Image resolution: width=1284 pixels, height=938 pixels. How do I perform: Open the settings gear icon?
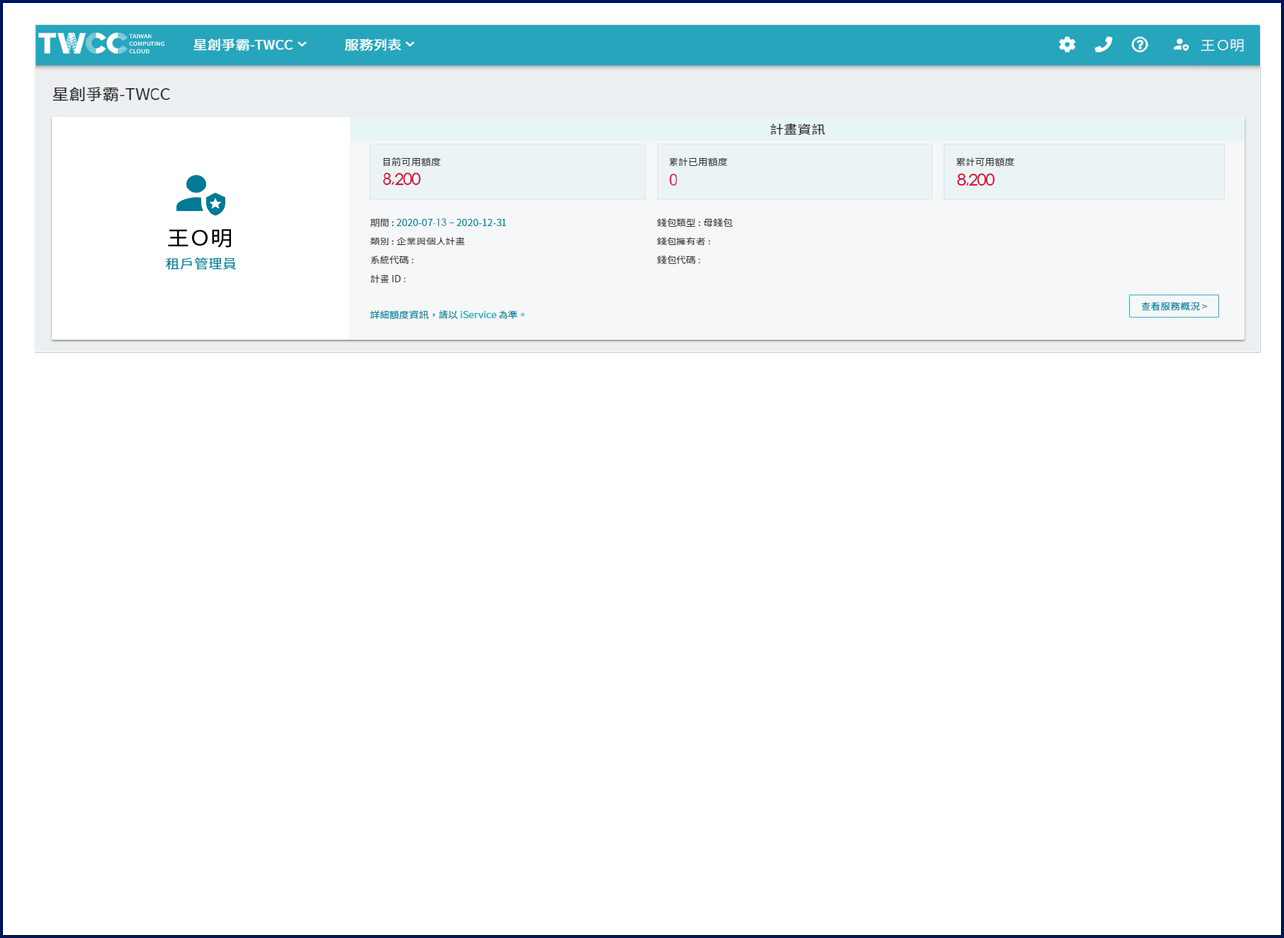pos(1067,45)
